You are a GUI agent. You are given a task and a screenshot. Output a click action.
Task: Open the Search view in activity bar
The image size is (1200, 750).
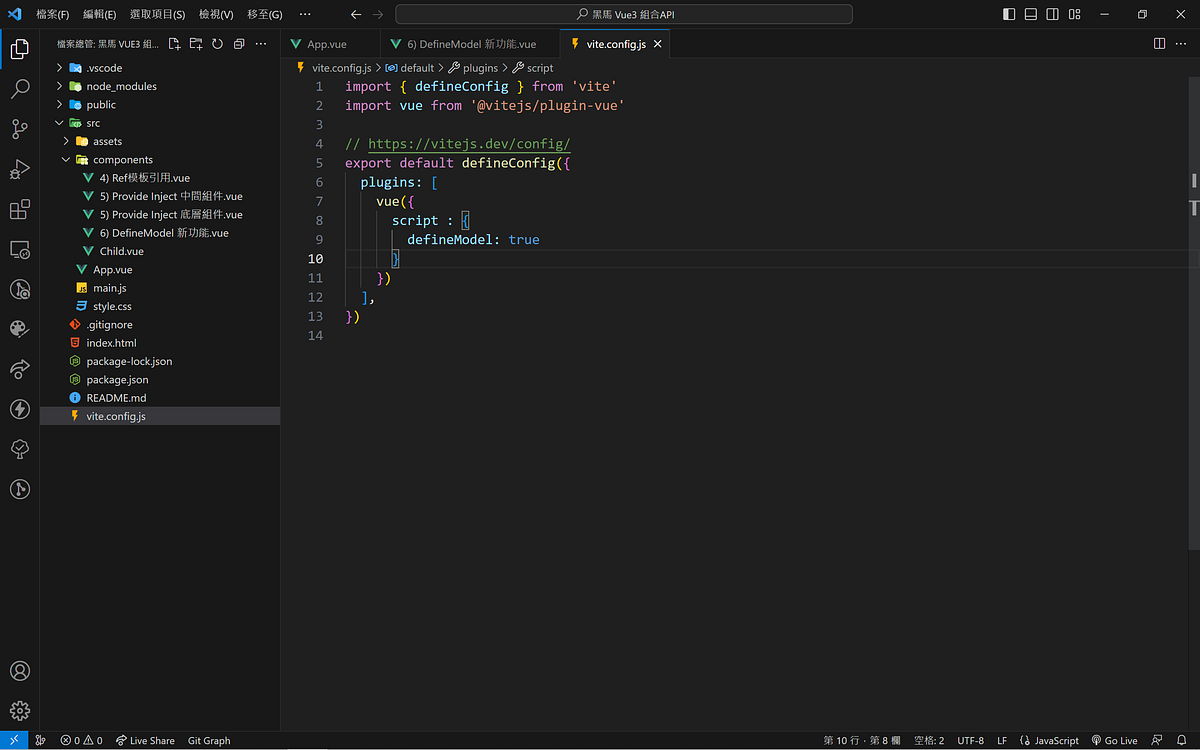coord(20,89)
